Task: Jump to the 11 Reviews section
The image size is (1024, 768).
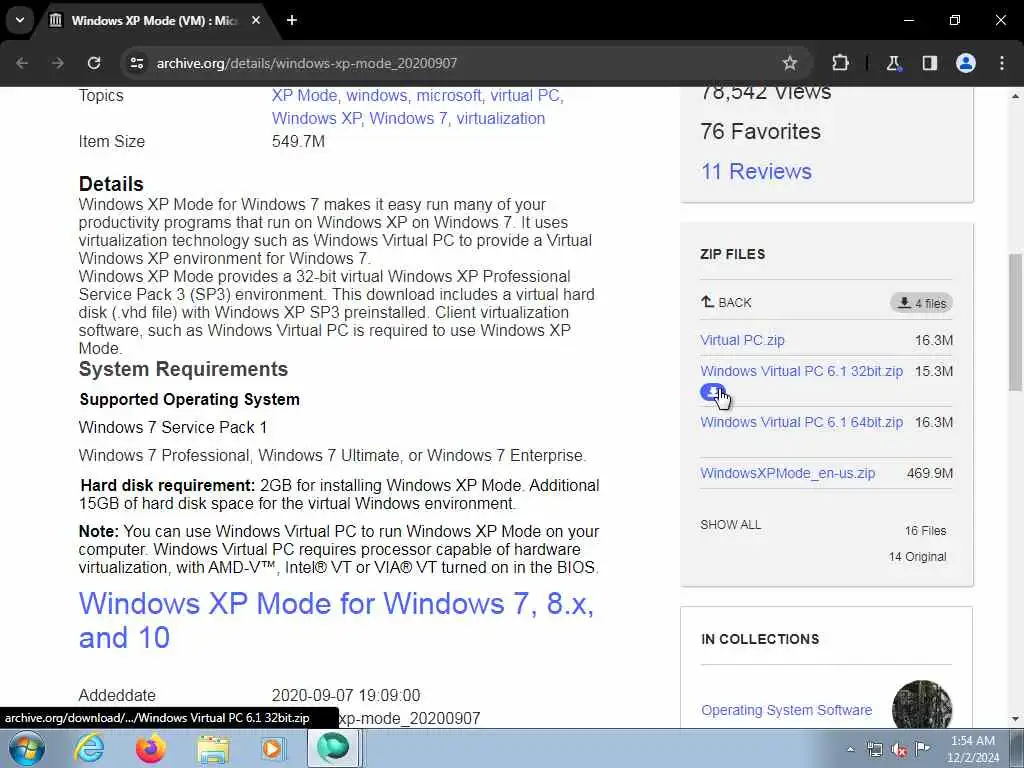Action: click(756, 171)
